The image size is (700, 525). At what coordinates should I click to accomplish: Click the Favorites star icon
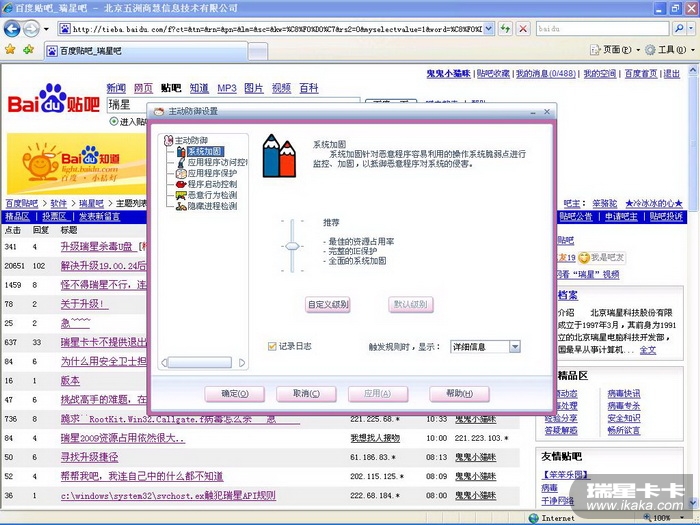(x=10, y=49)
